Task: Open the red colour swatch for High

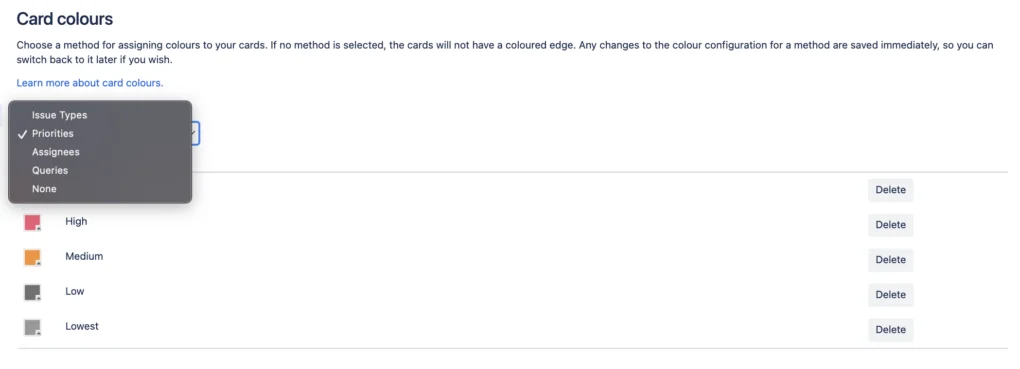Action: (x=33, y=223)
